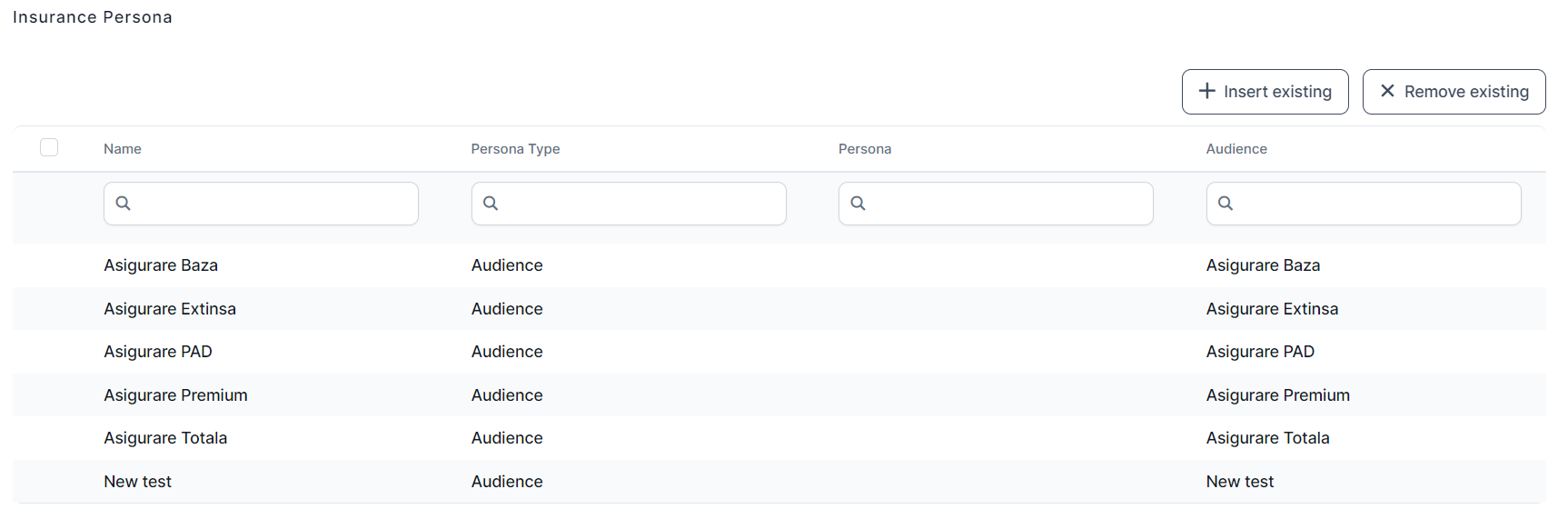
Task: Open the Asigurare Premium row
Action: point(175,395)
